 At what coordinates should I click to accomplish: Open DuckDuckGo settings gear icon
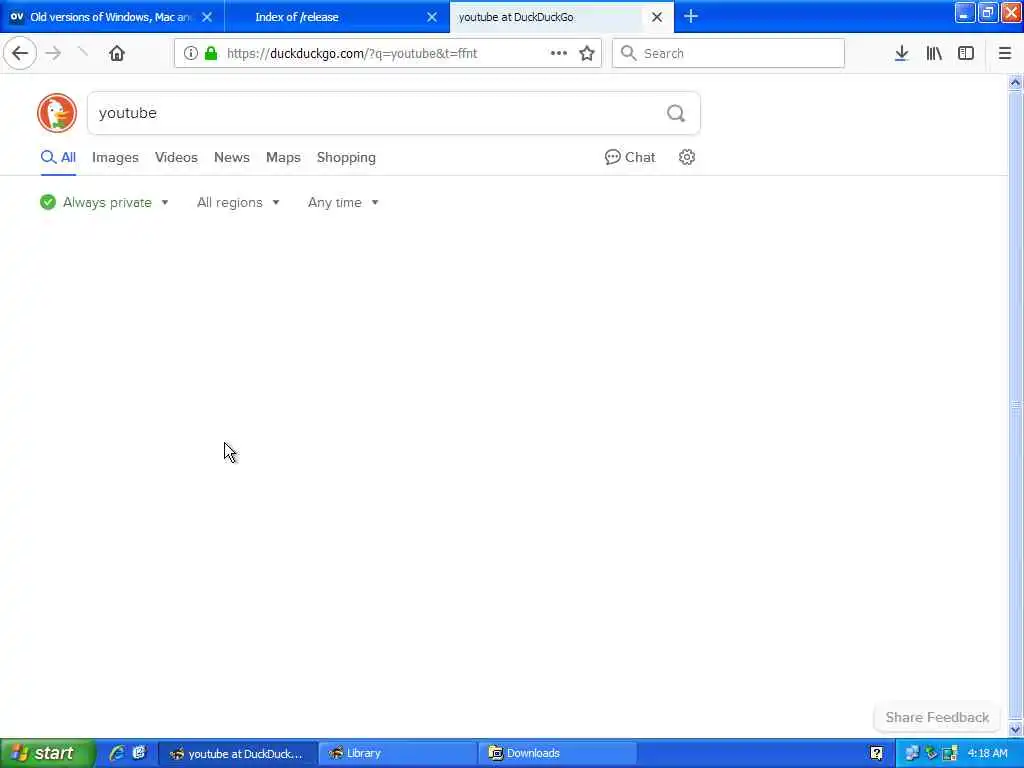point(686,157)
